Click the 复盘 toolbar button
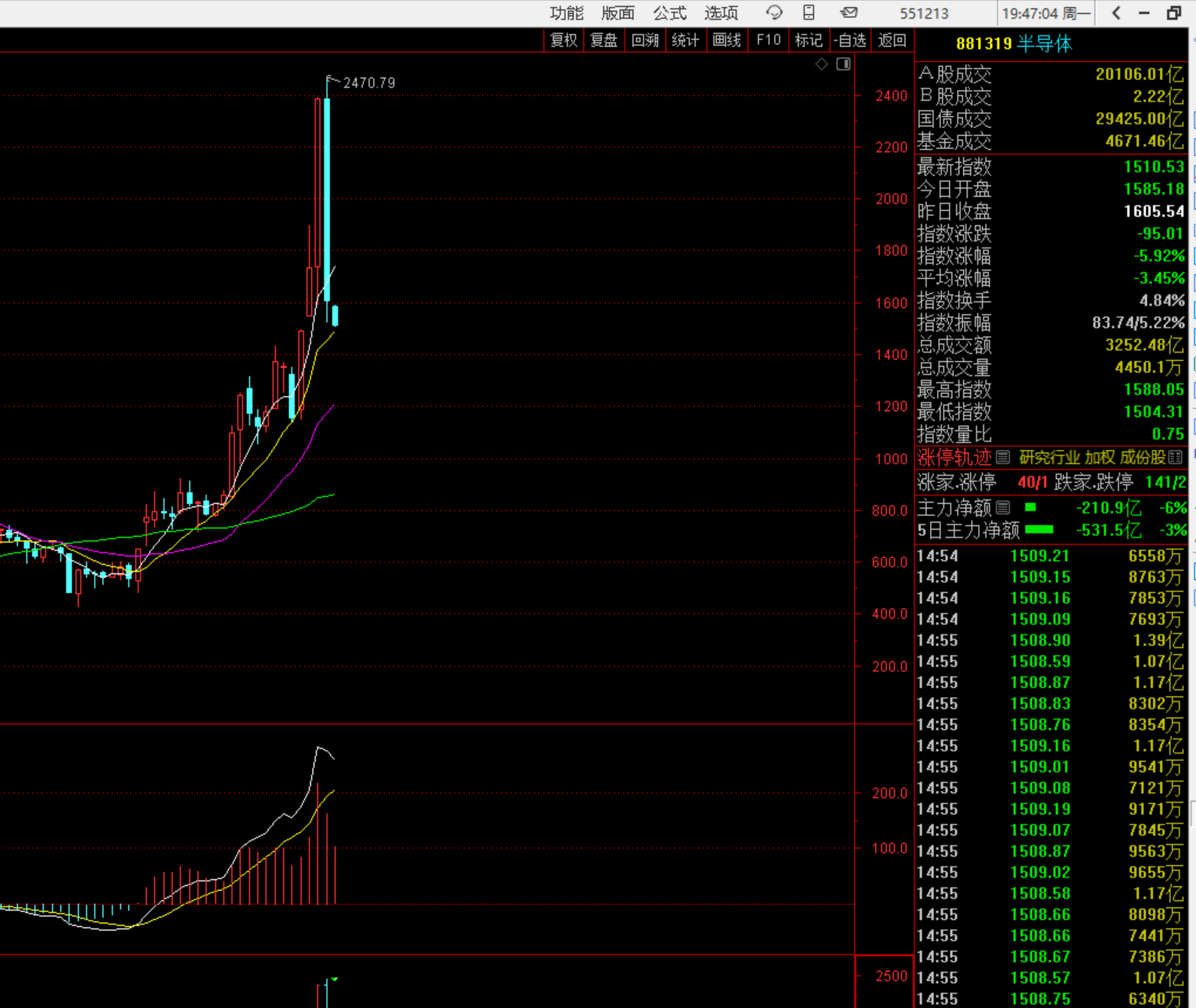Image resolution: width=1196 pixels, height=1008 pixels. point(603,40)
